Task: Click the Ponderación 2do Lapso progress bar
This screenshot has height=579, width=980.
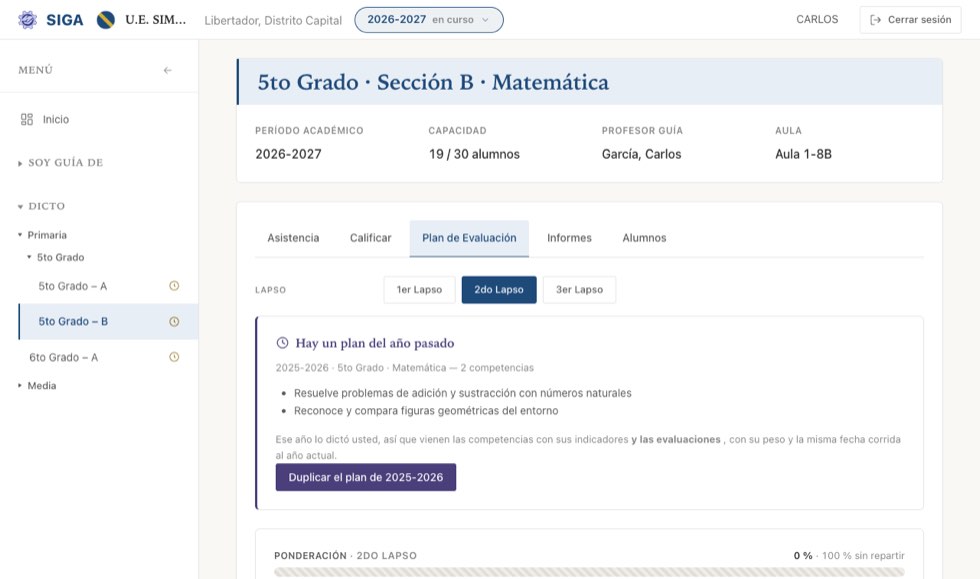Action: point(589,571)
